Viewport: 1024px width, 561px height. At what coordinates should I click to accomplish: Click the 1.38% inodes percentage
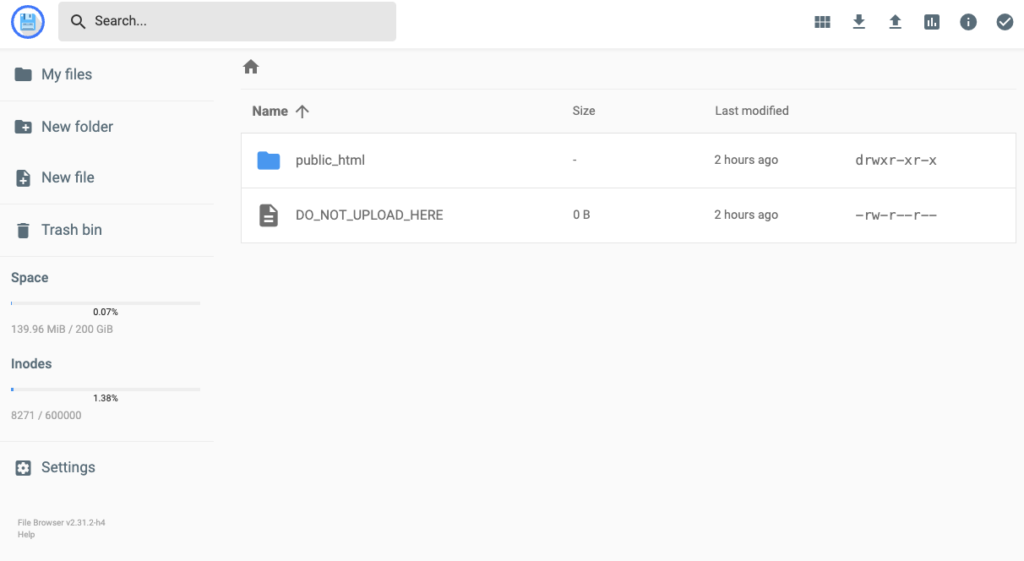pos(105,398)
